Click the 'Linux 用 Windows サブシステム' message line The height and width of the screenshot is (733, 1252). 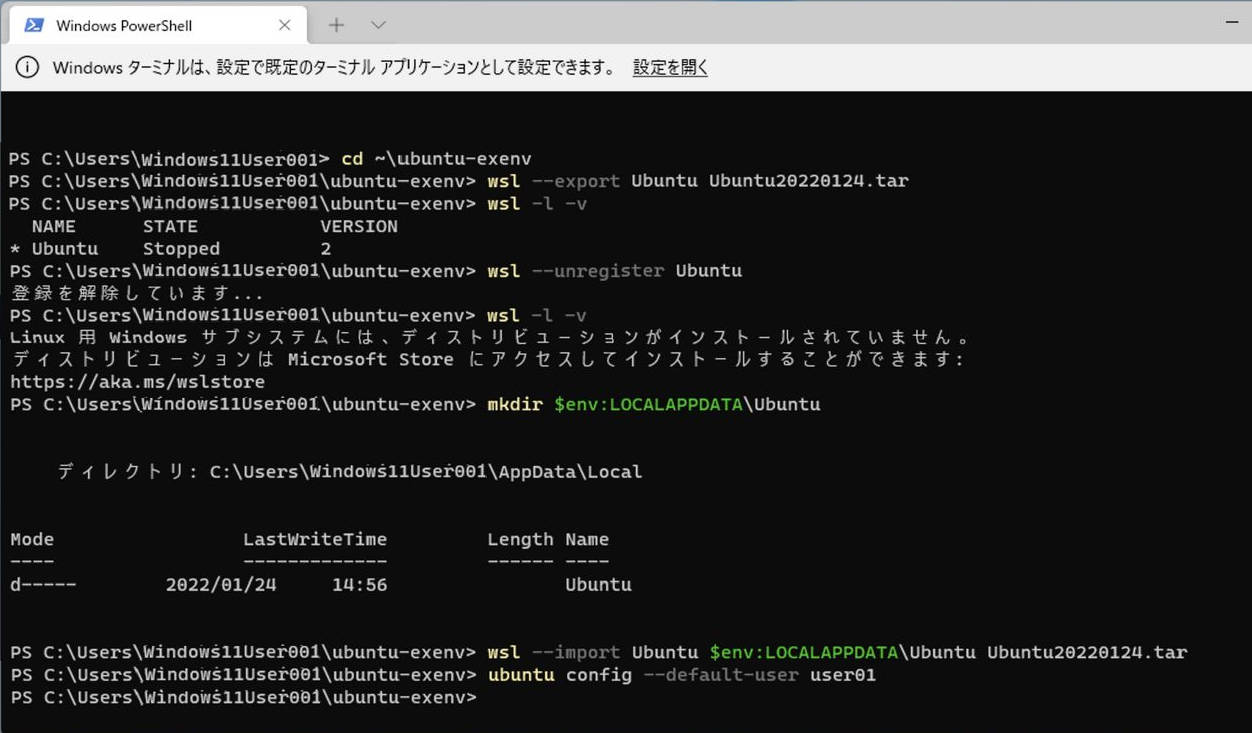click(489, 337)
